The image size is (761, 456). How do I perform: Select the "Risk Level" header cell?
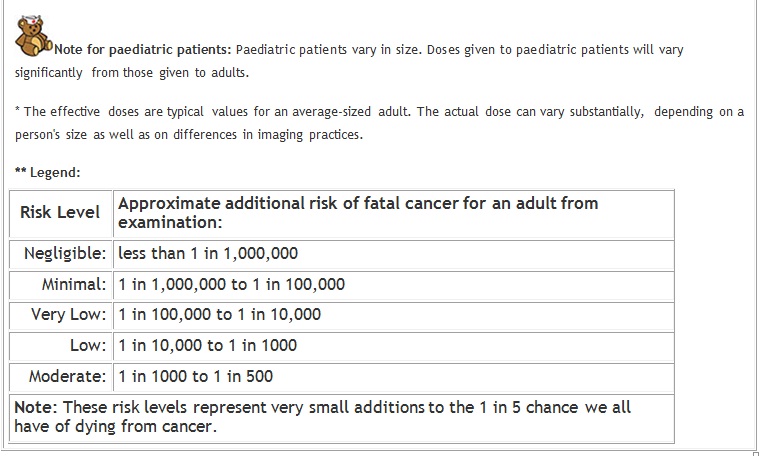coord(61,213)
